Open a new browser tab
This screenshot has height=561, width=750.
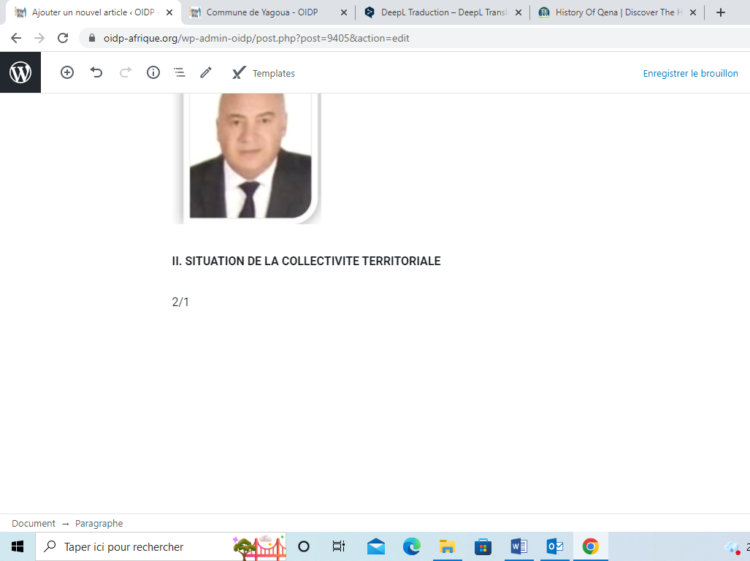[720, 13]
